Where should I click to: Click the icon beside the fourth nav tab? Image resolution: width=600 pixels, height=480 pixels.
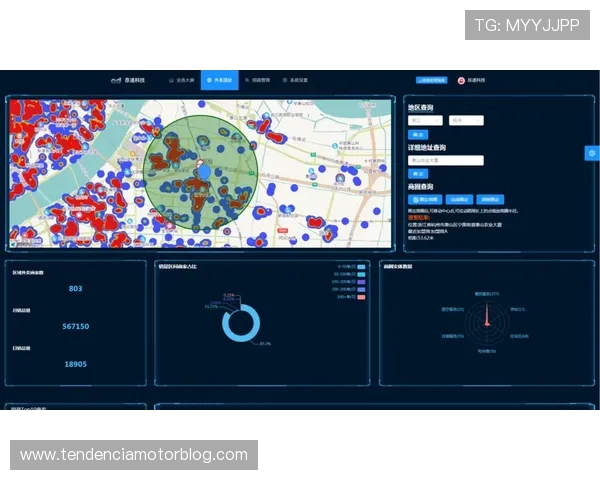[285, 80]
